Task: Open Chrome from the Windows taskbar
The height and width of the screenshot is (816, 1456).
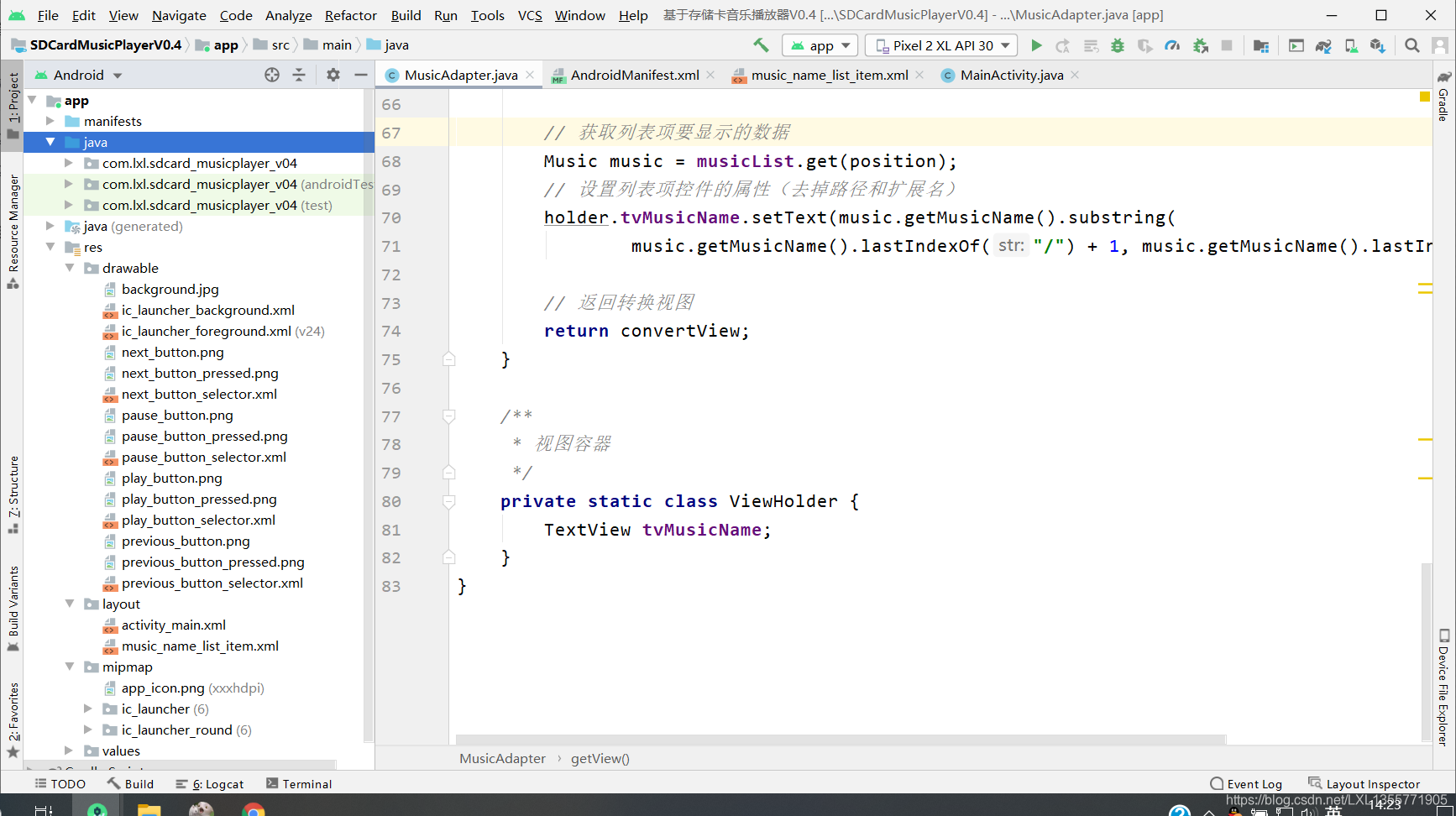Action: pyautogui.click(x=254, y=809)
